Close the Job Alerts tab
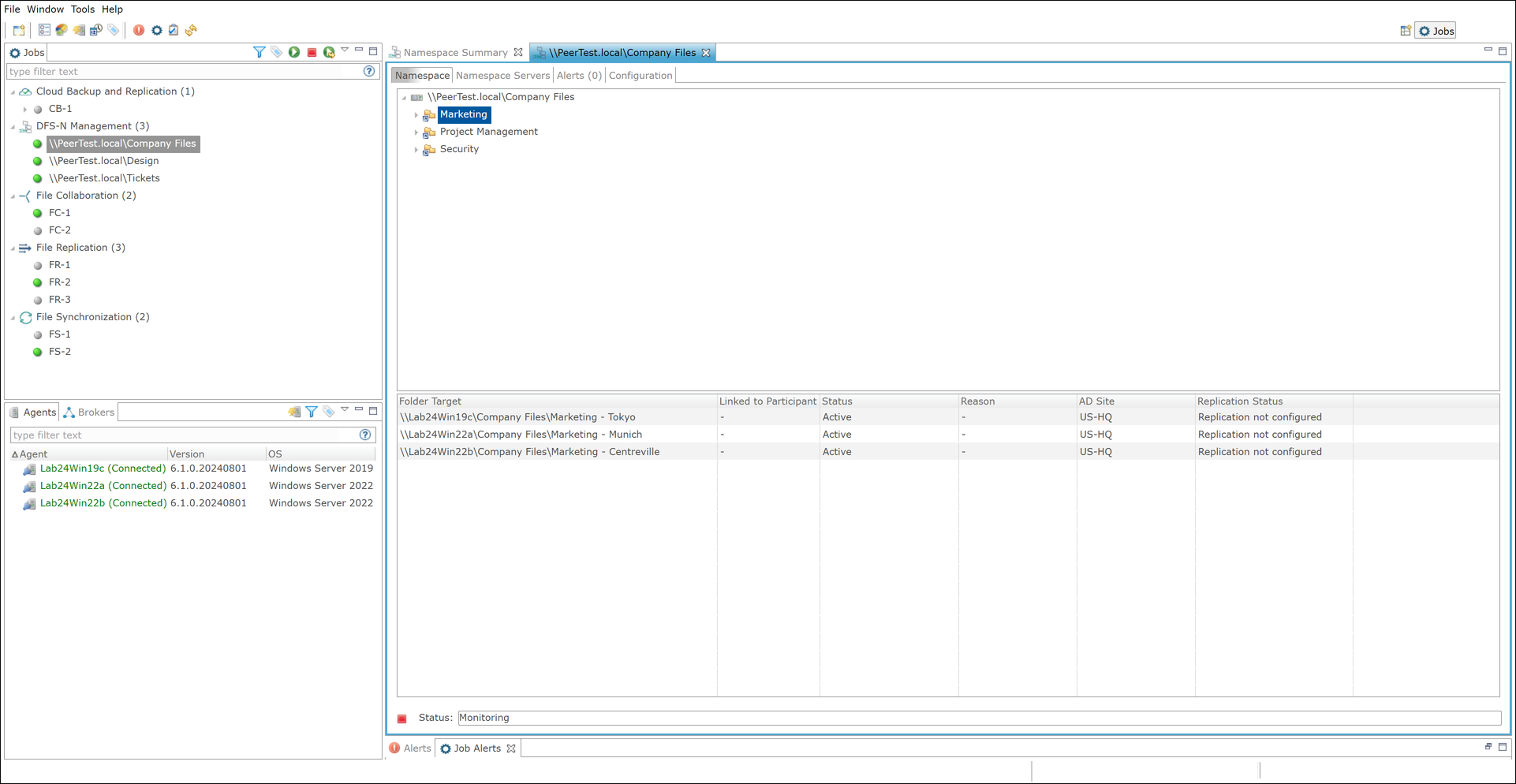Screen dimensions: 1516x784 coord(511,749)
